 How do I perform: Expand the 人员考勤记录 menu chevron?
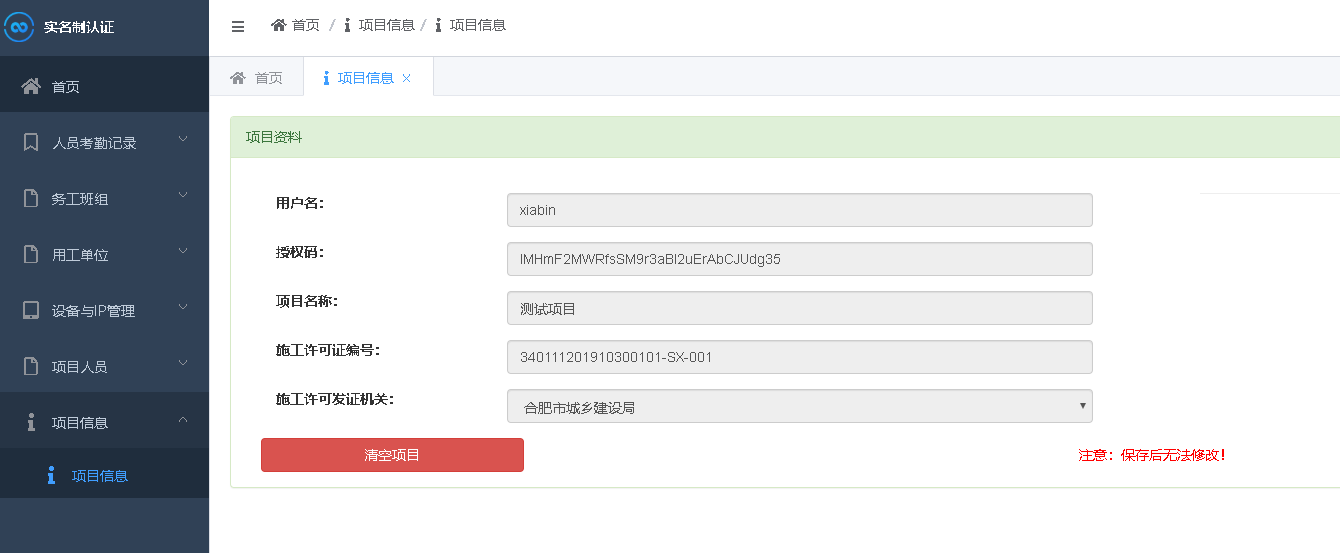click(183, 140)
